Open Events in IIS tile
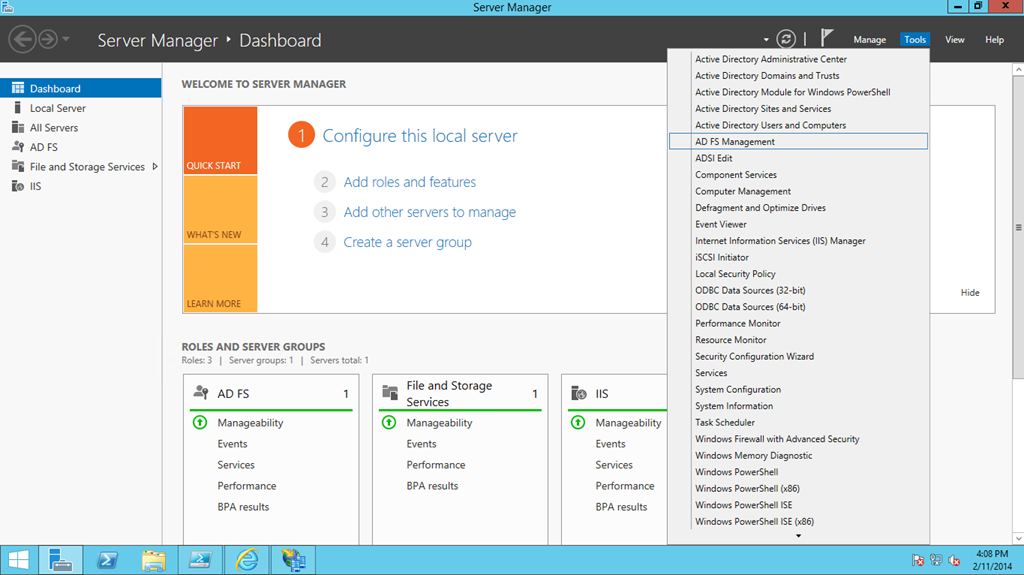 [x=610, y=444]
